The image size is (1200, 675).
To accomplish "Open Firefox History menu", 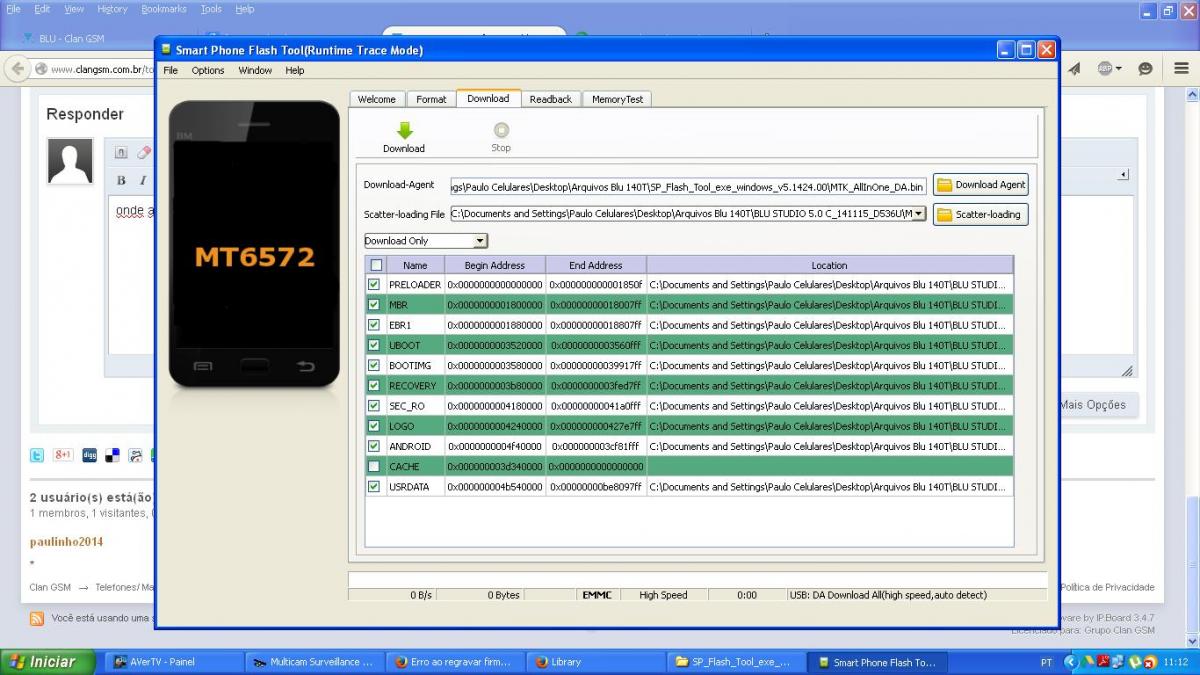I will click(x=112, y=9).
